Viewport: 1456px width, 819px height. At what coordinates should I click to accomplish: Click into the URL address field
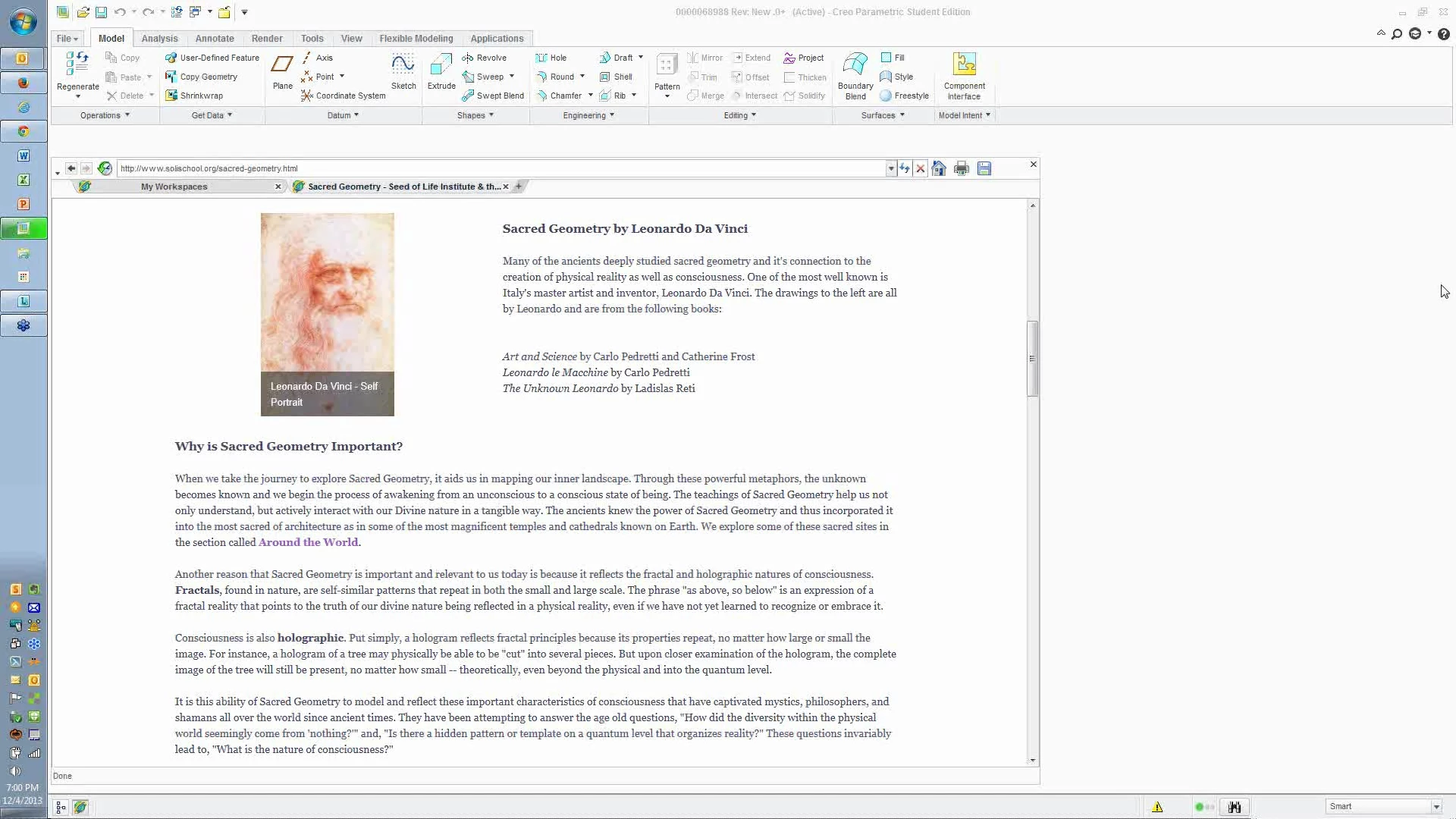[500, 168]
